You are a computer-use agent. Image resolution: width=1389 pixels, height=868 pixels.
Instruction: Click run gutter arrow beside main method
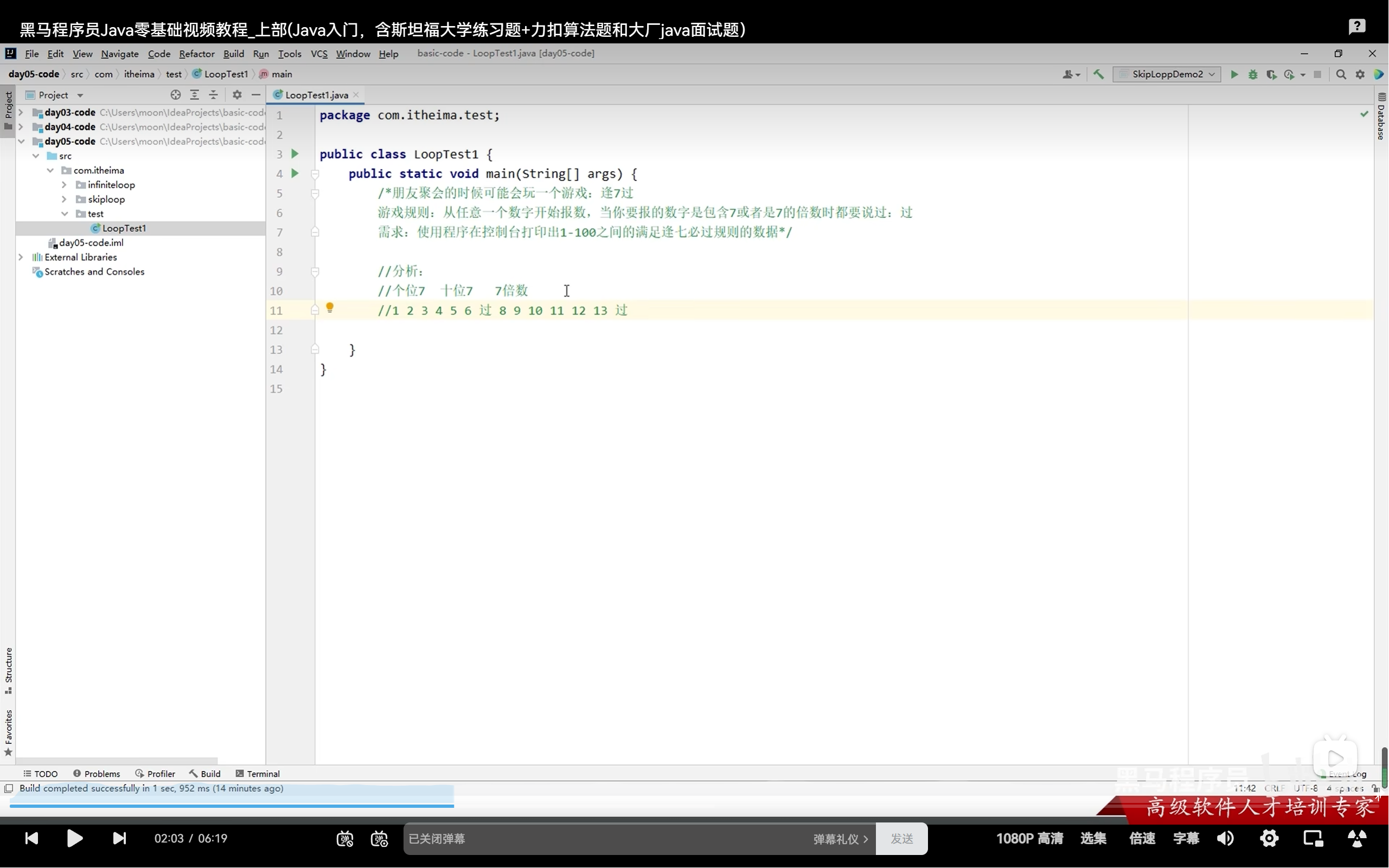tap(295, 173)
